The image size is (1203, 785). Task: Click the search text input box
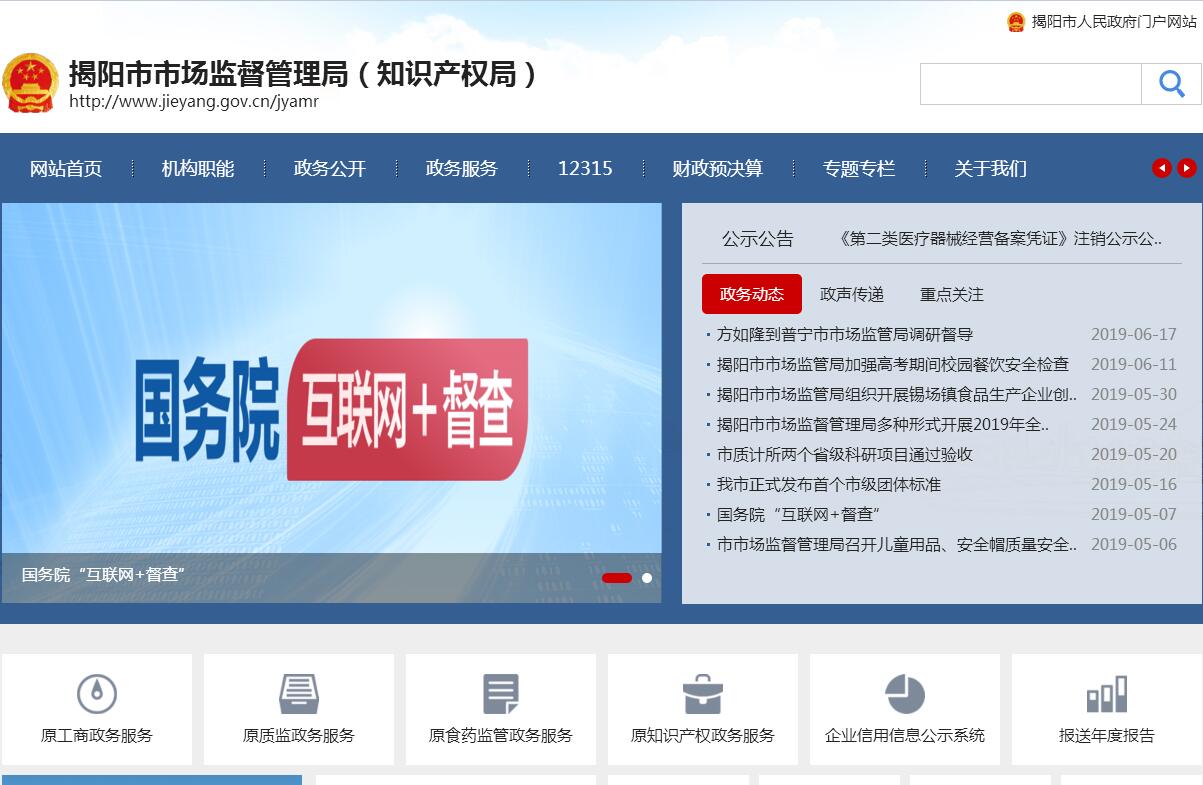point(1030,84)
